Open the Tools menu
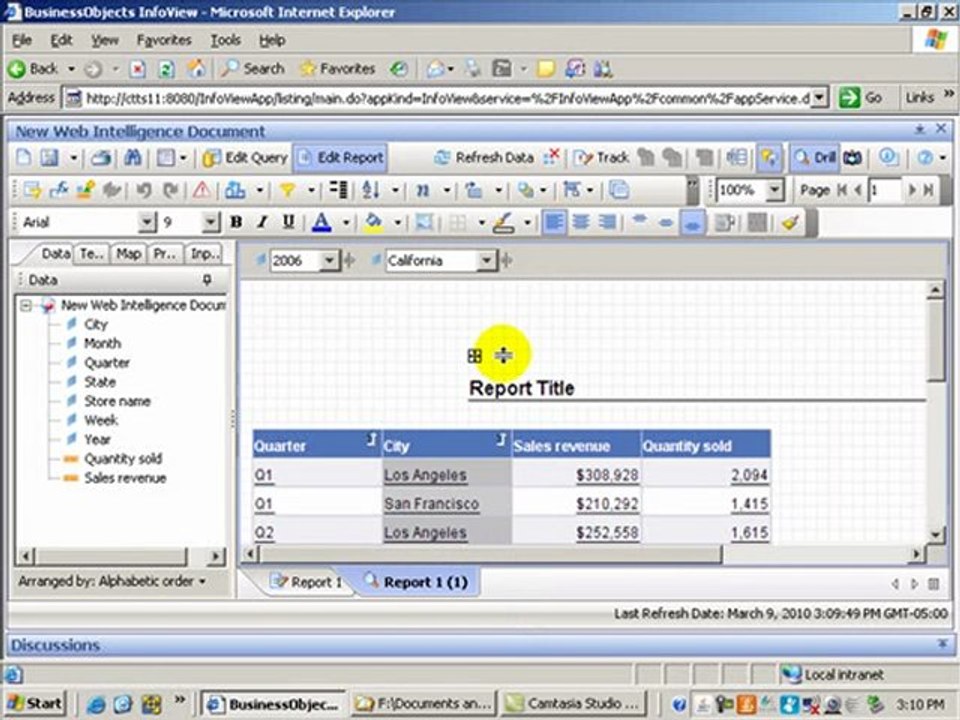This screenshot has width=960, height=720. tap(226, 40)
